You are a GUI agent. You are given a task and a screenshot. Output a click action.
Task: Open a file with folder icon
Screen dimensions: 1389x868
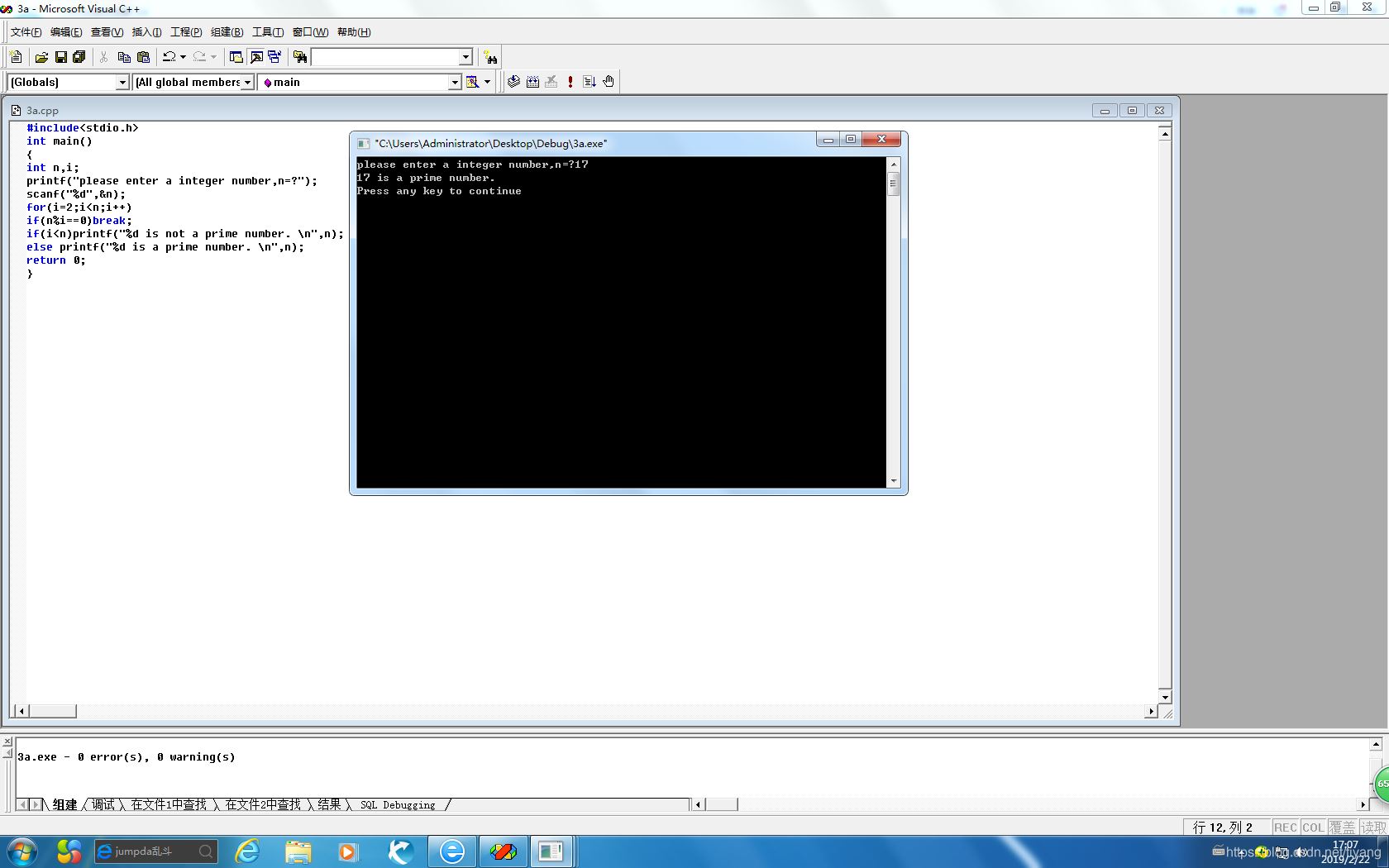[x=41, y=57]
